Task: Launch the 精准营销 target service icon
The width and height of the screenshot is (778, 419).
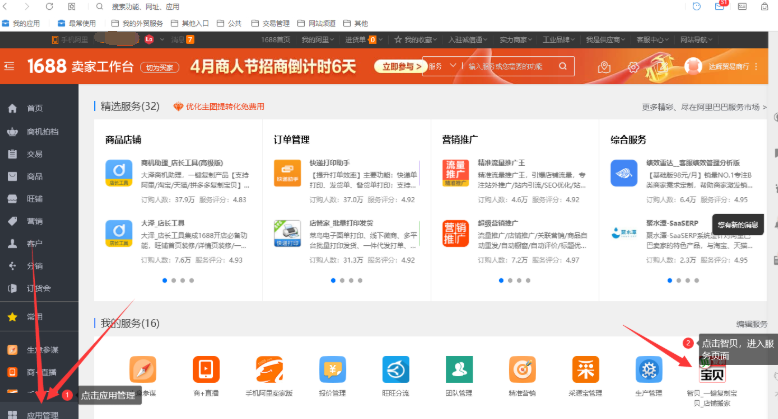Action: pos(522,369)
